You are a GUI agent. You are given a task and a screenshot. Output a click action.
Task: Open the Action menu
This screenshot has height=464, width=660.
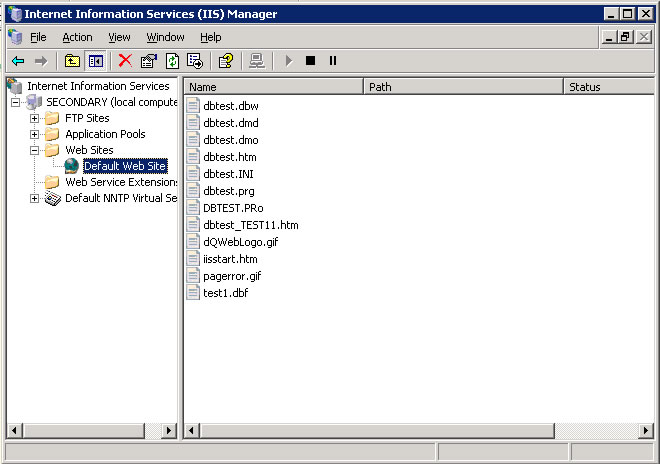[x=77, y=37]
